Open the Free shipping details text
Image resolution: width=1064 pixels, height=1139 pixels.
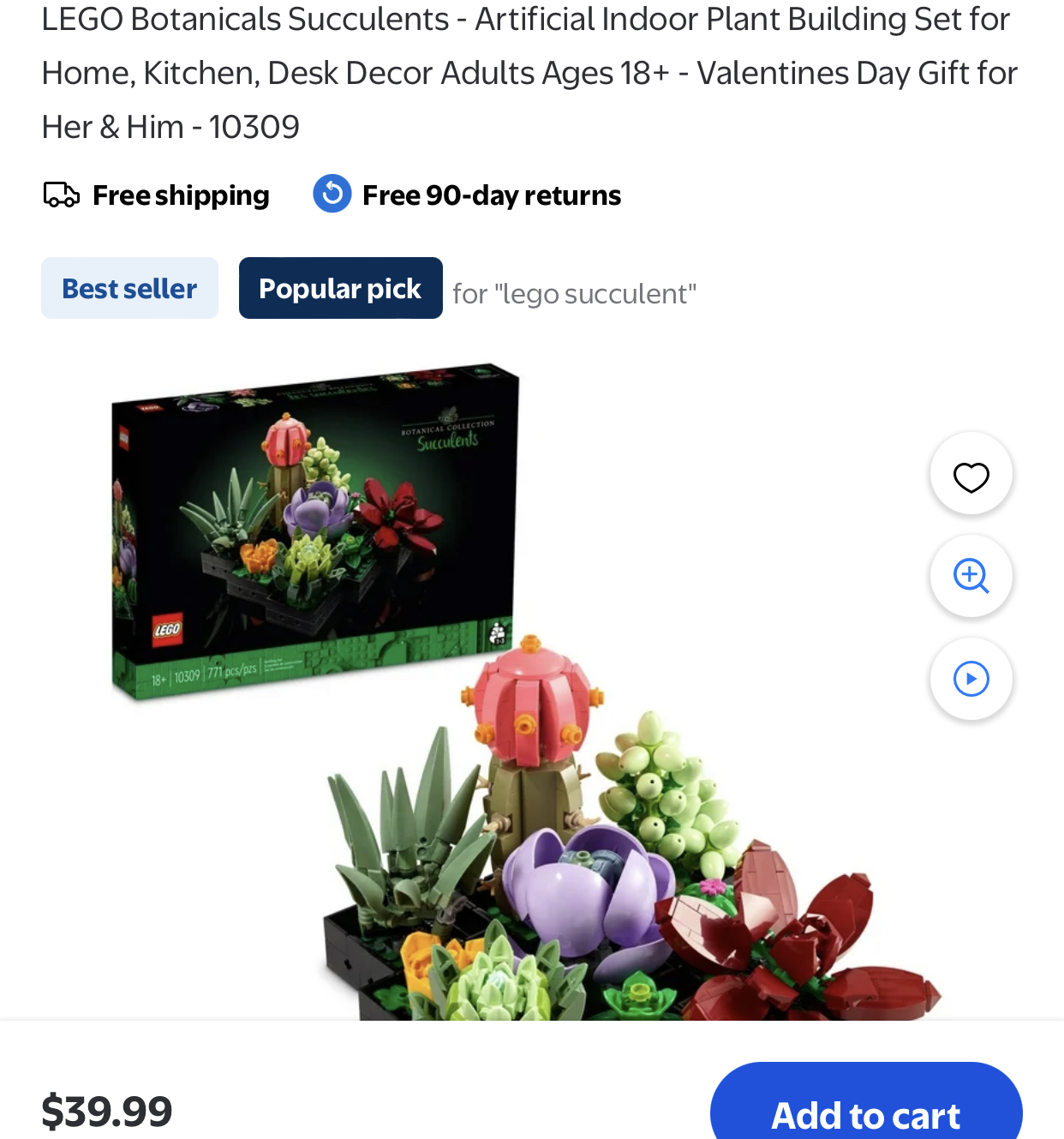[x=181, y=195]
